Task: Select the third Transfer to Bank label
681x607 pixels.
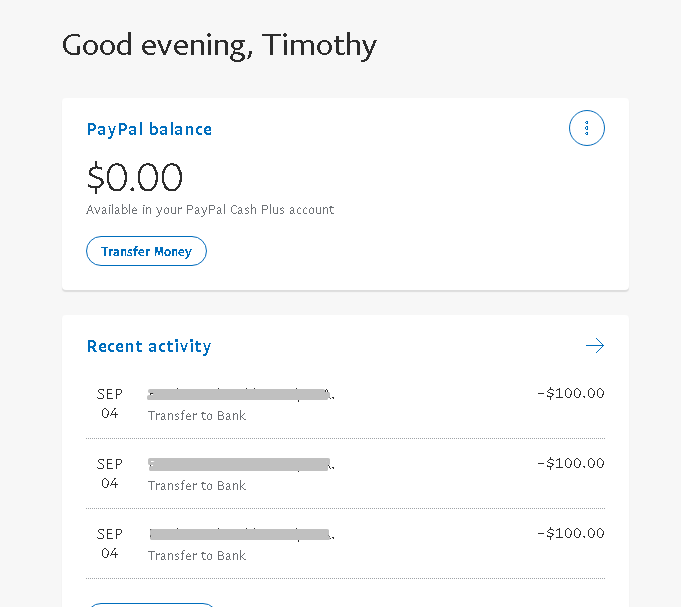Action: (197, 556)
